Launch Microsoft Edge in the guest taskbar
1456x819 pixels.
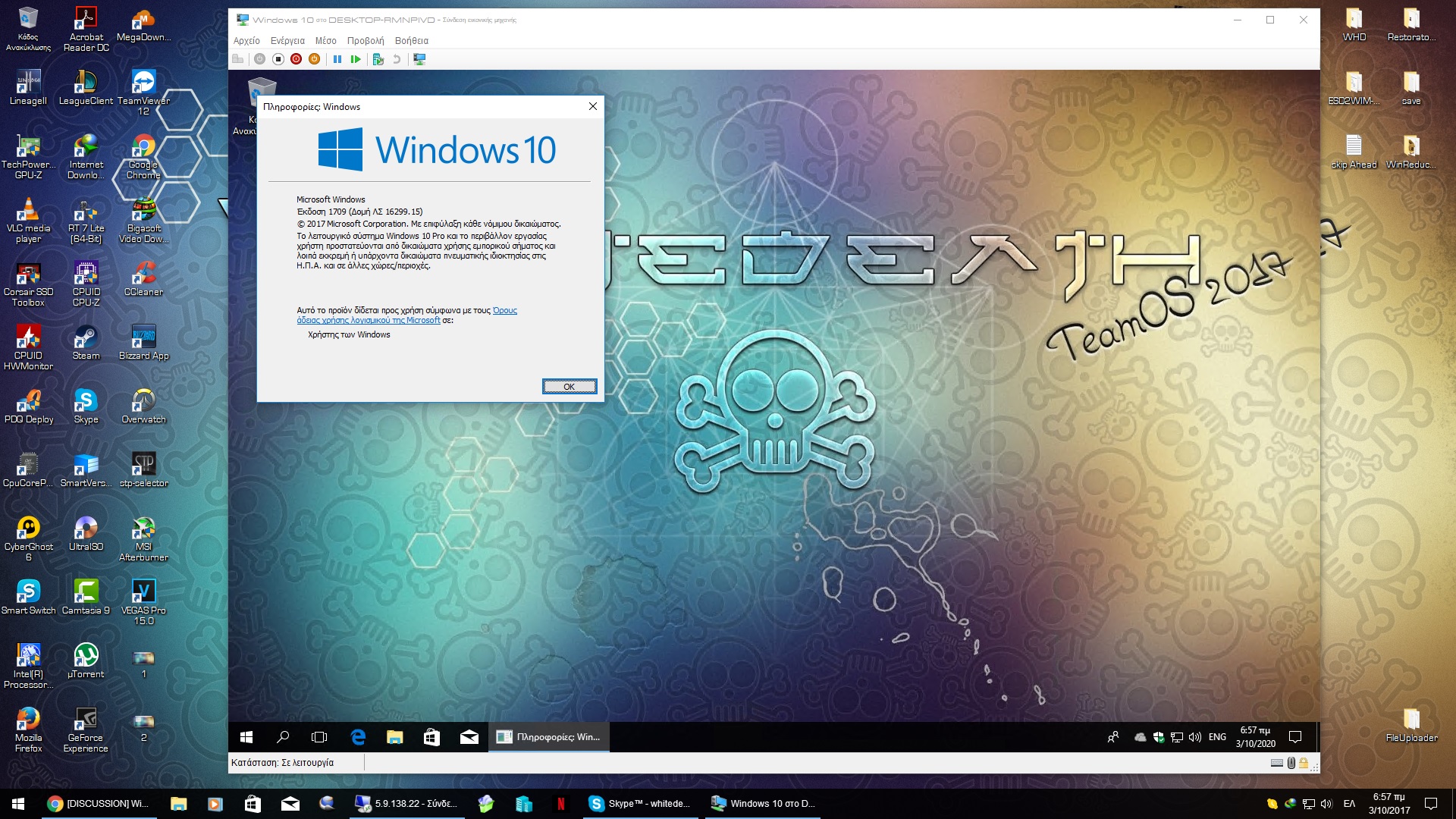[358, 737]
